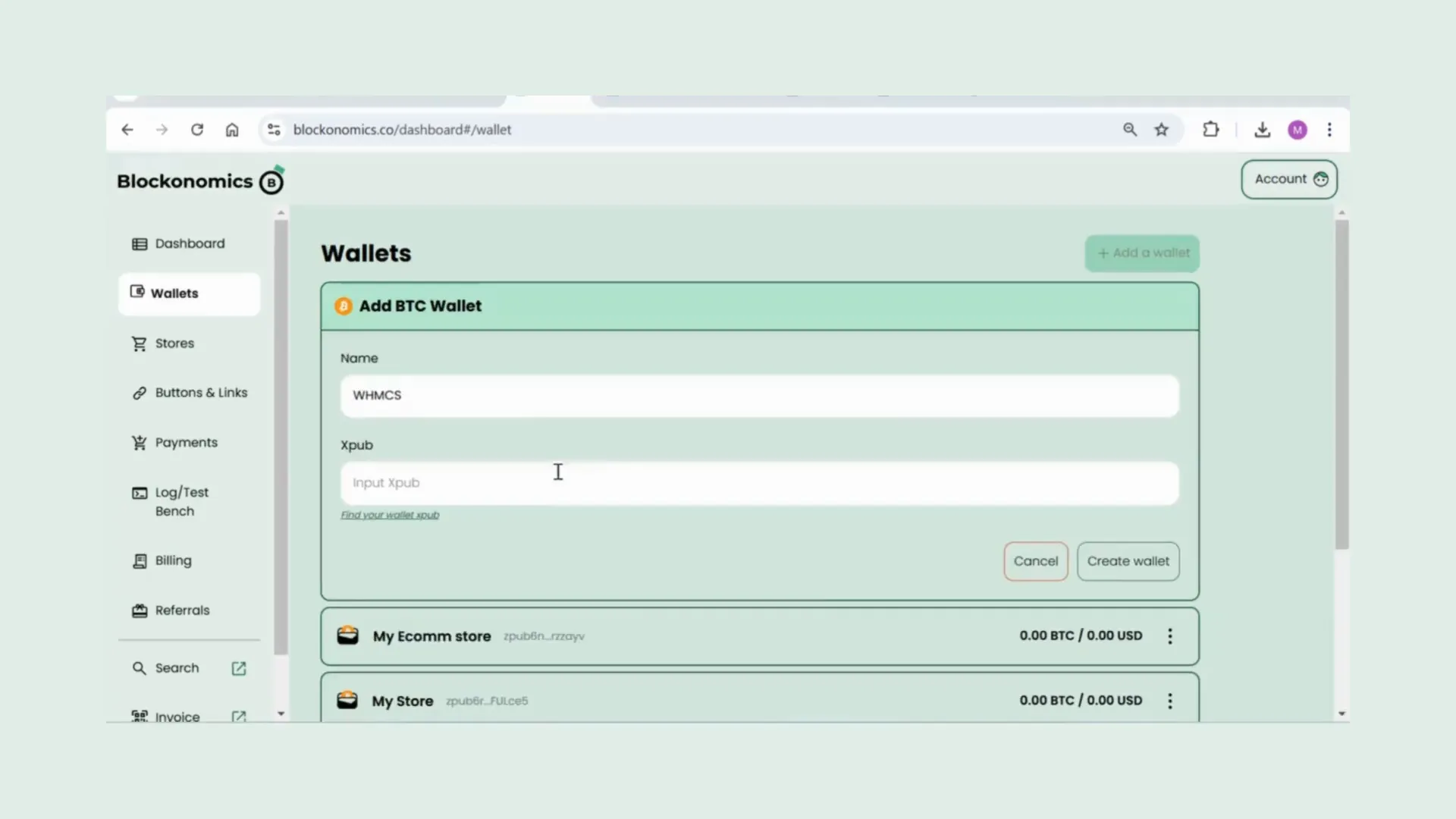
Task: Open the Billing sidebar menu item
Action: pyautogui.click(x=173, y=560)
